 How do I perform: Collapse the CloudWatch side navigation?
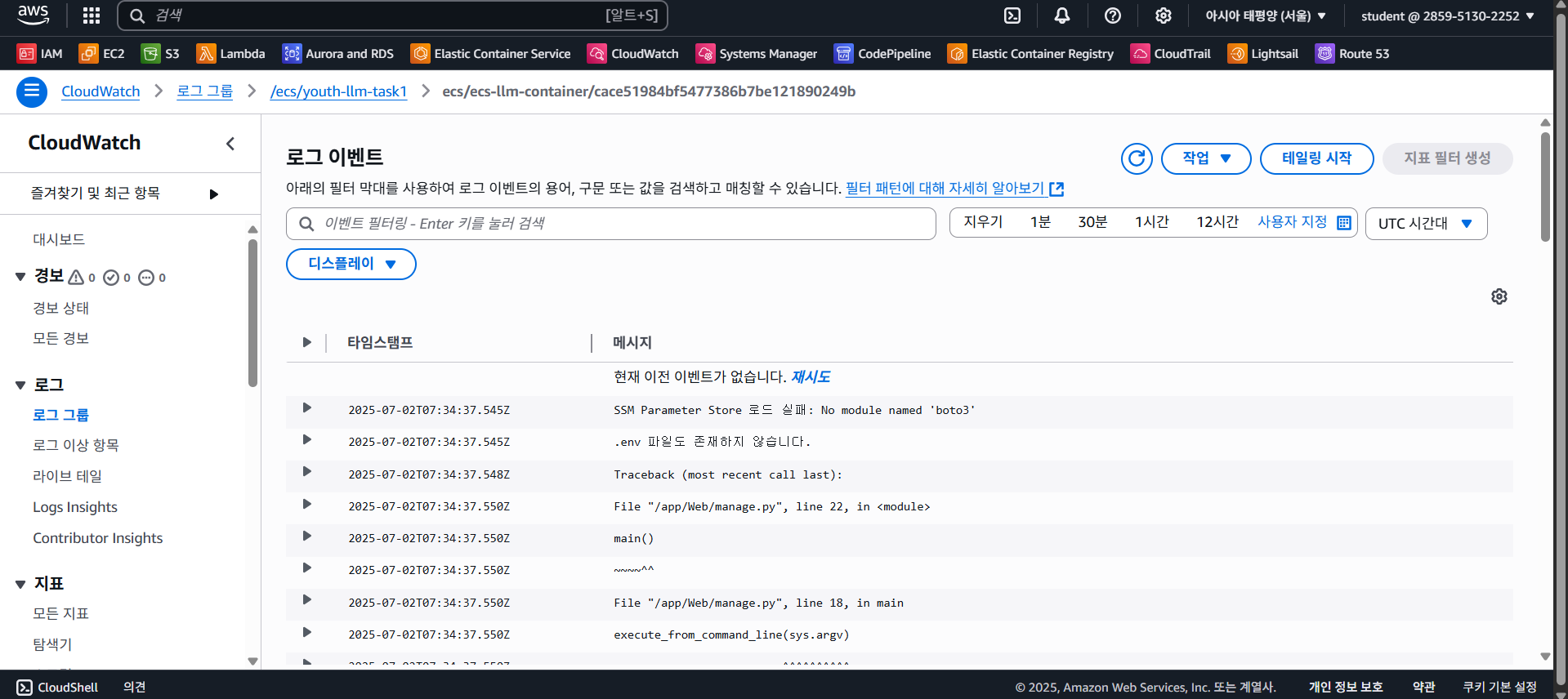point(230,144)
